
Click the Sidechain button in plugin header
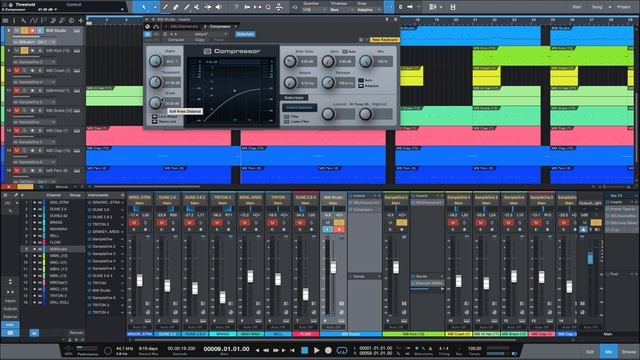245,34
